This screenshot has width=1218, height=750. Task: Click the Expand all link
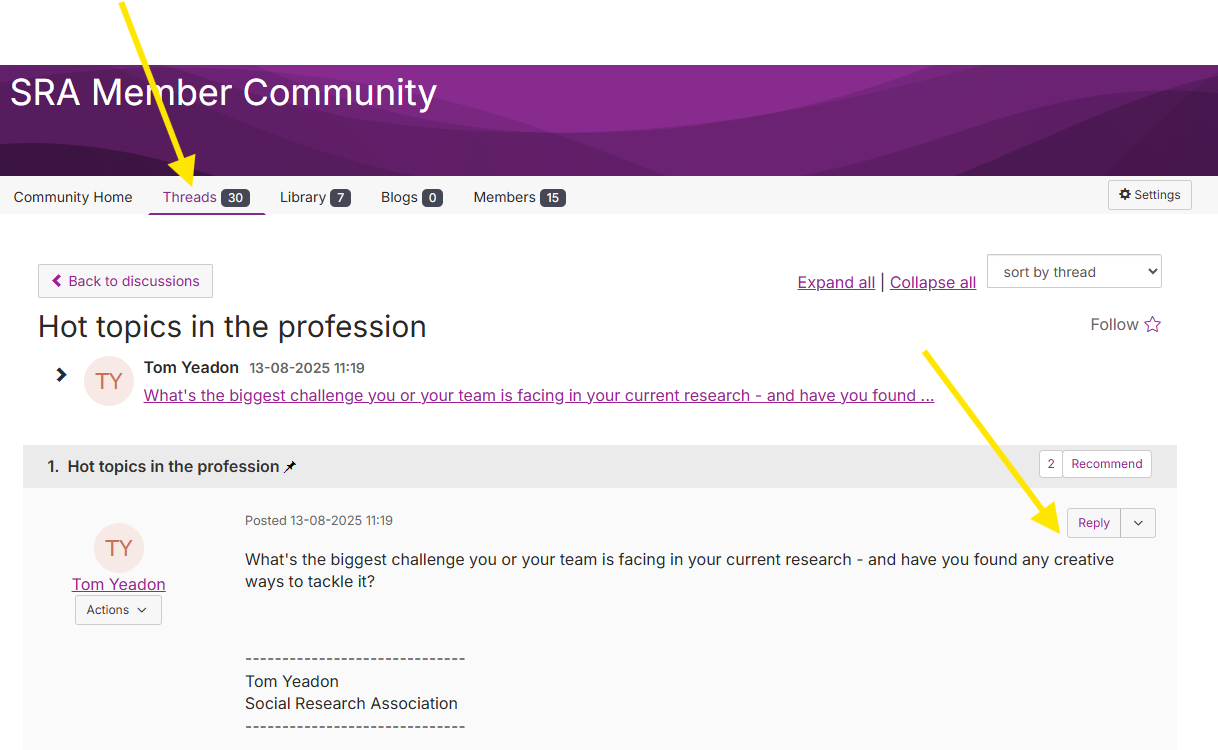(836, 282)
